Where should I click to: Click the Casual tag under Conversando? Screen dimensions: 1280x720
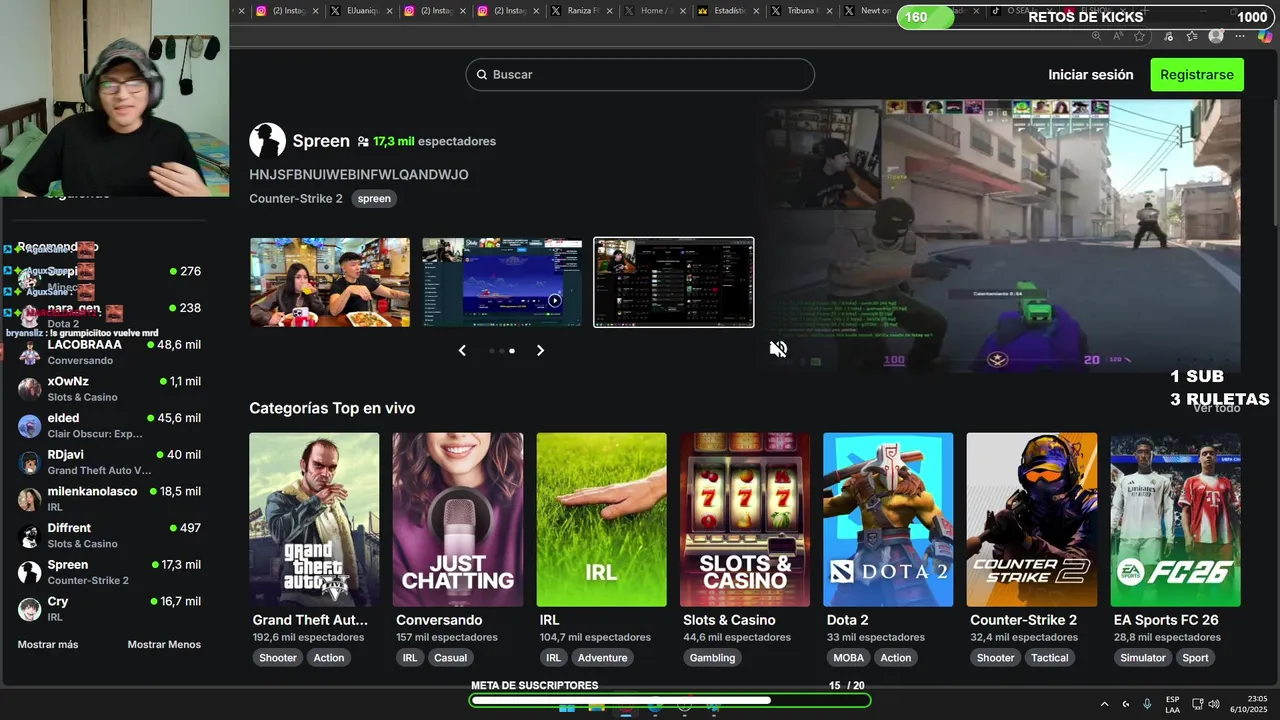[x=450, y=658]
